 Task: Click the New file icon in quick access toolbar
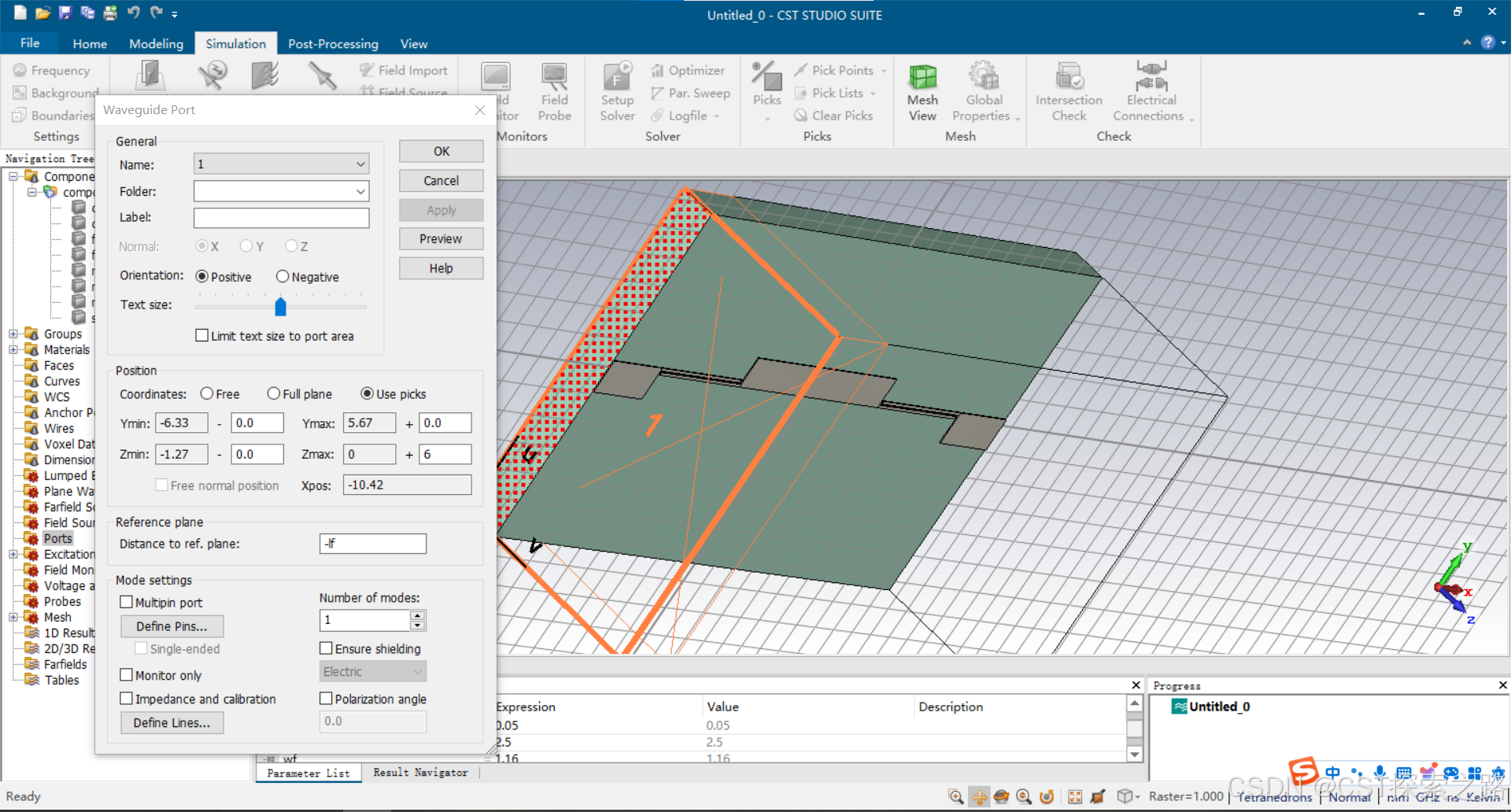[x=20, y=13]
